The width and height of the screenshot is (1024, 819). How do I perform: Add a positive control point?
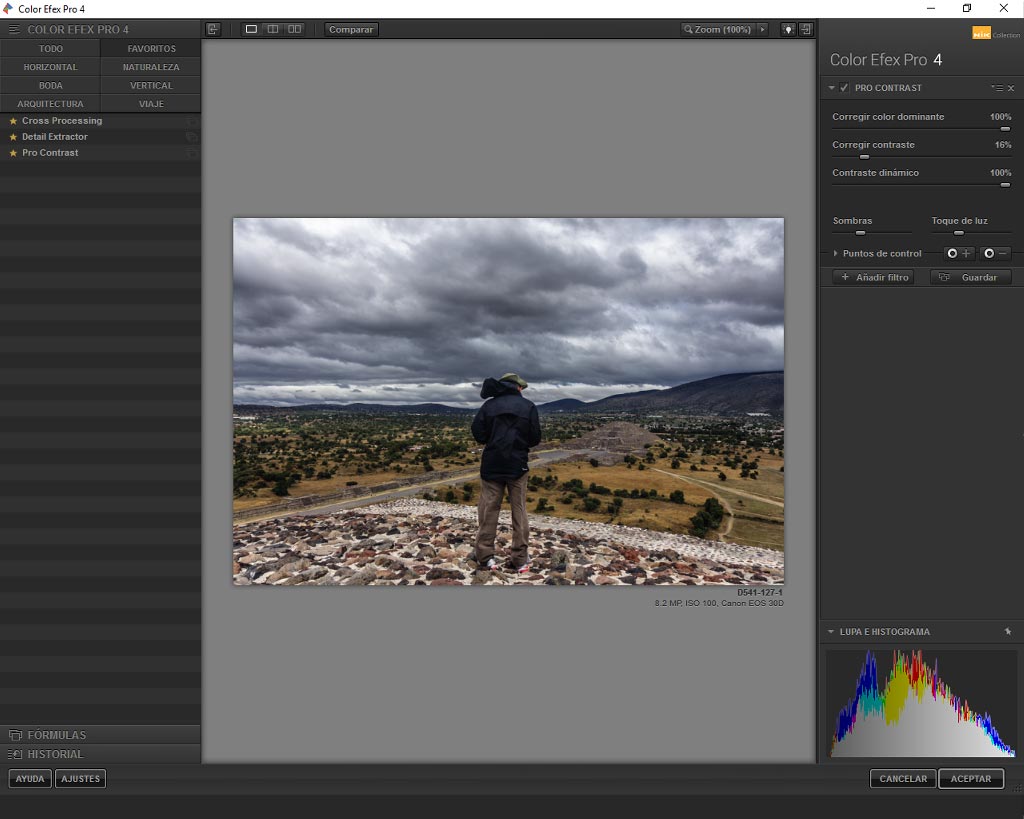959,253
